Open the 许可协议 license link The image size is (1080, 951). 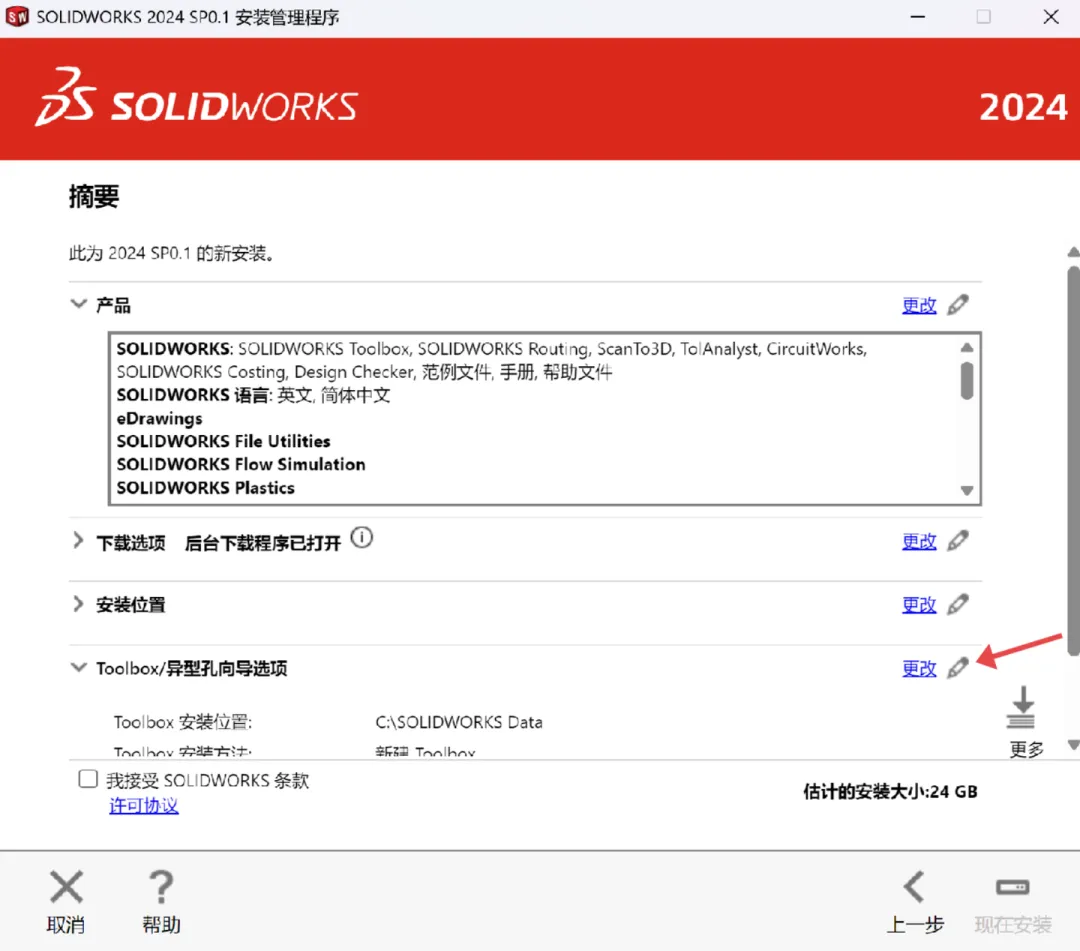[144, 805]
